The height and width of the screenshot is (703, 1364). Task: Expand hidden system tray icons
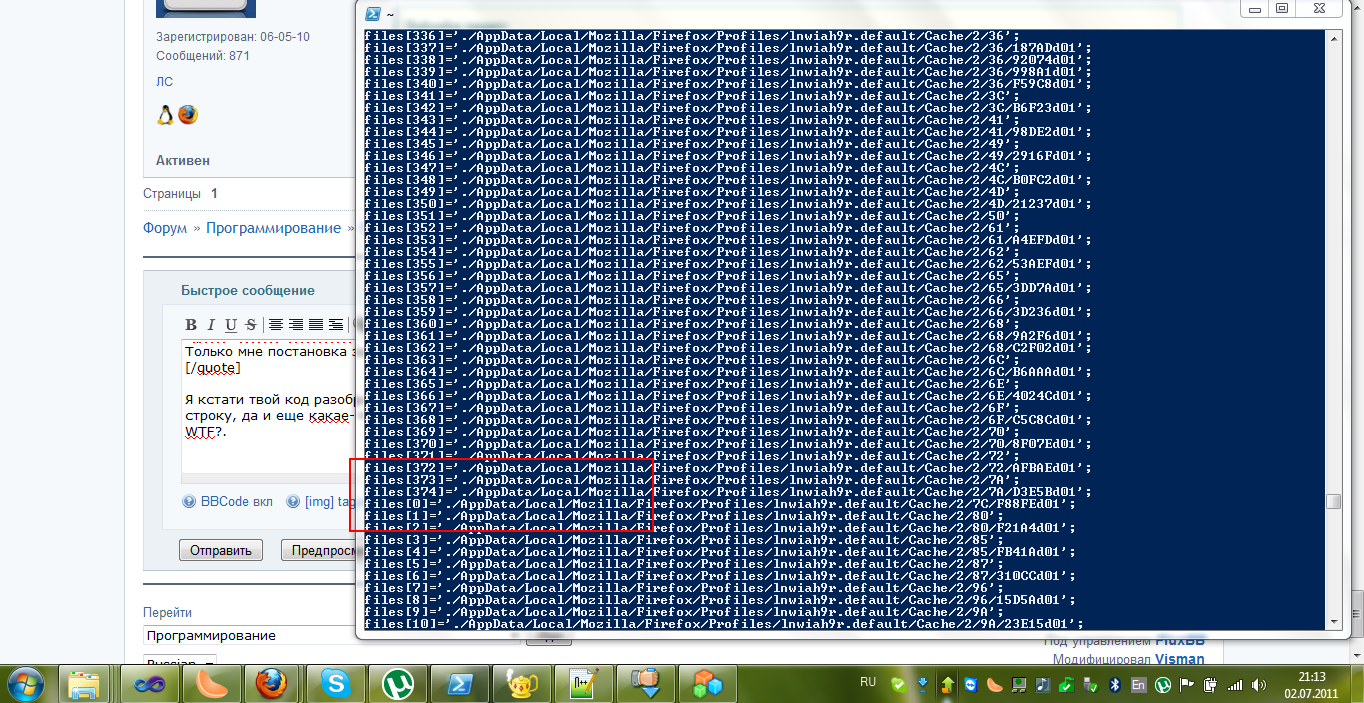[x=946, y=684]
